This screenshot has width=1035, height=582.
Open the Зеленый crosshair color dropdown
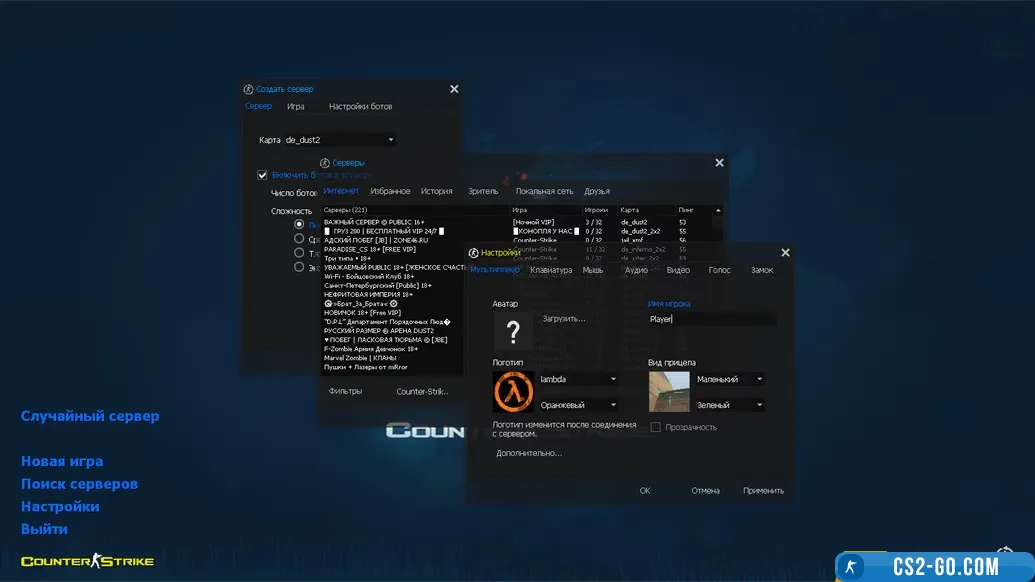730,405
